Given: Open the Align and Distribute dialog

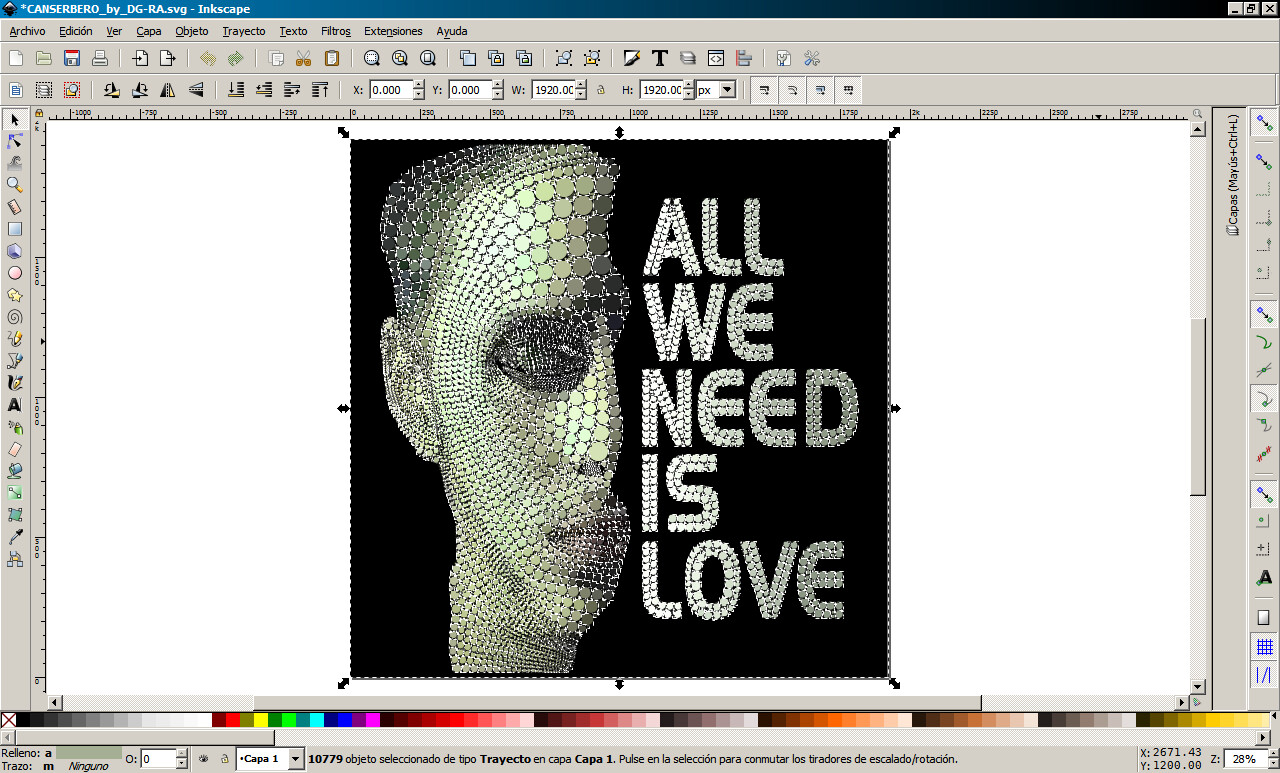Looking at the screenshot, I should point(743,58).
